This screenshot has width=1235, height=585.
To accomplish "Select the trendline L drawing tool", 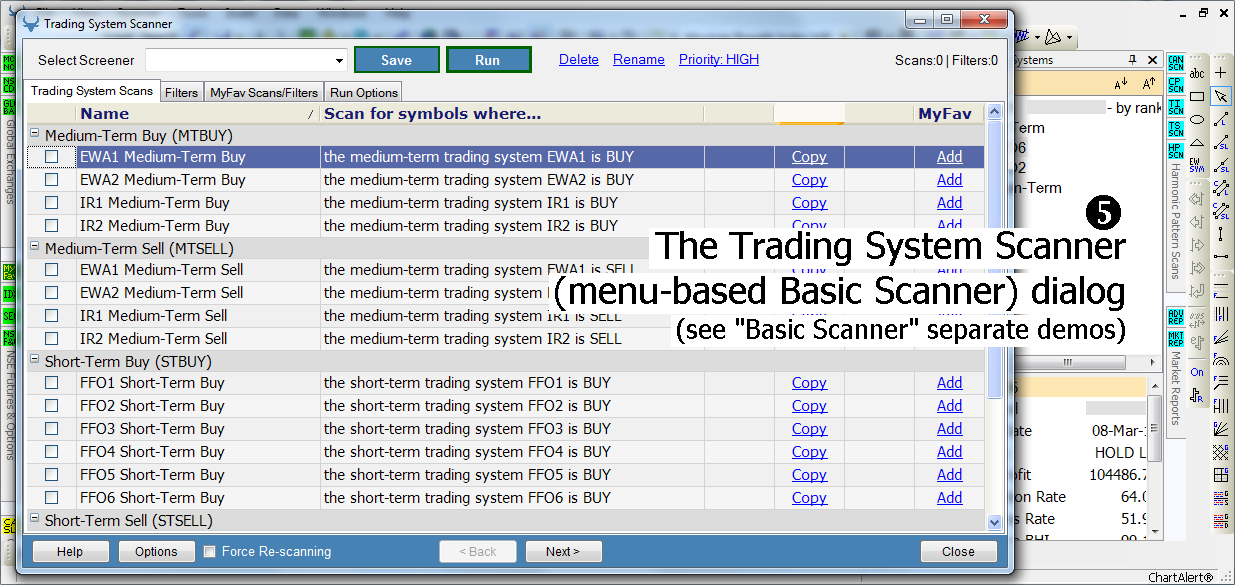I will coord(1220,119).
